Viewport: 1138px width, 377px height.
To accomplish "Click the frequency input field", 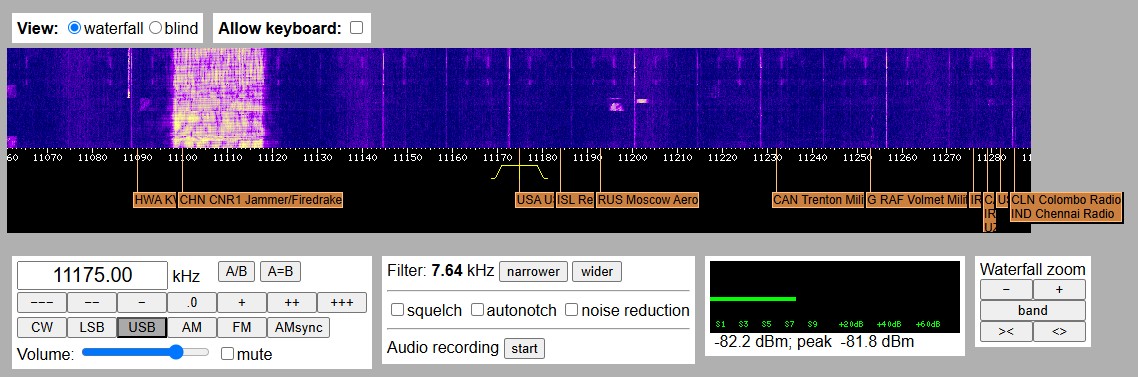I will tap(92, 275).
